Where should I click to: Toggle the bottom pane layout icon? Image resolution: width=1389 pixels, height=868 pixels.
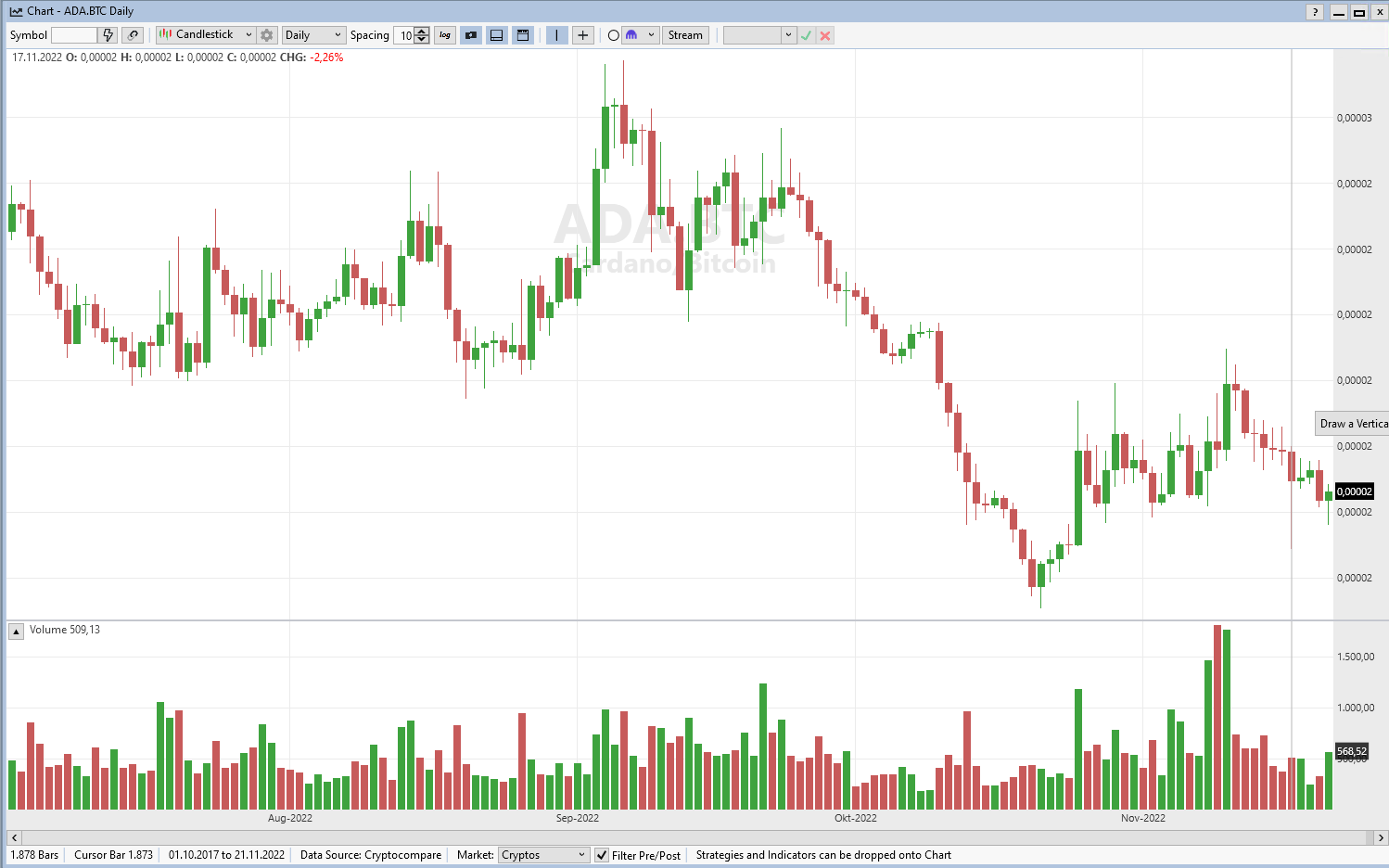497,35
